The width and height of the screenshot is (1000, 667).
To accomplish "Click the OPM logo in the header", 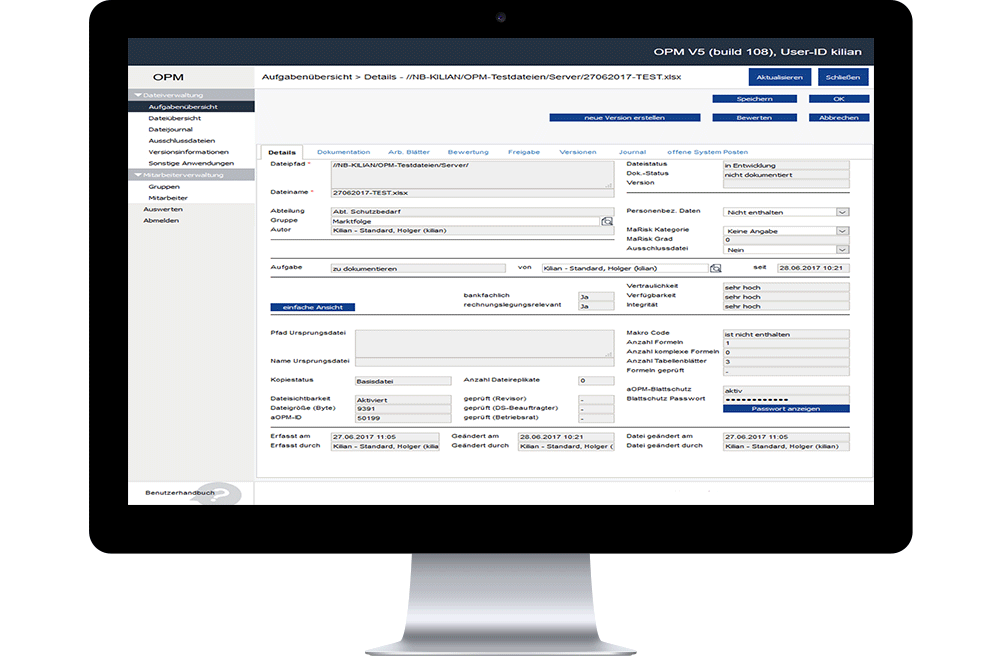I will click(166, 75).
